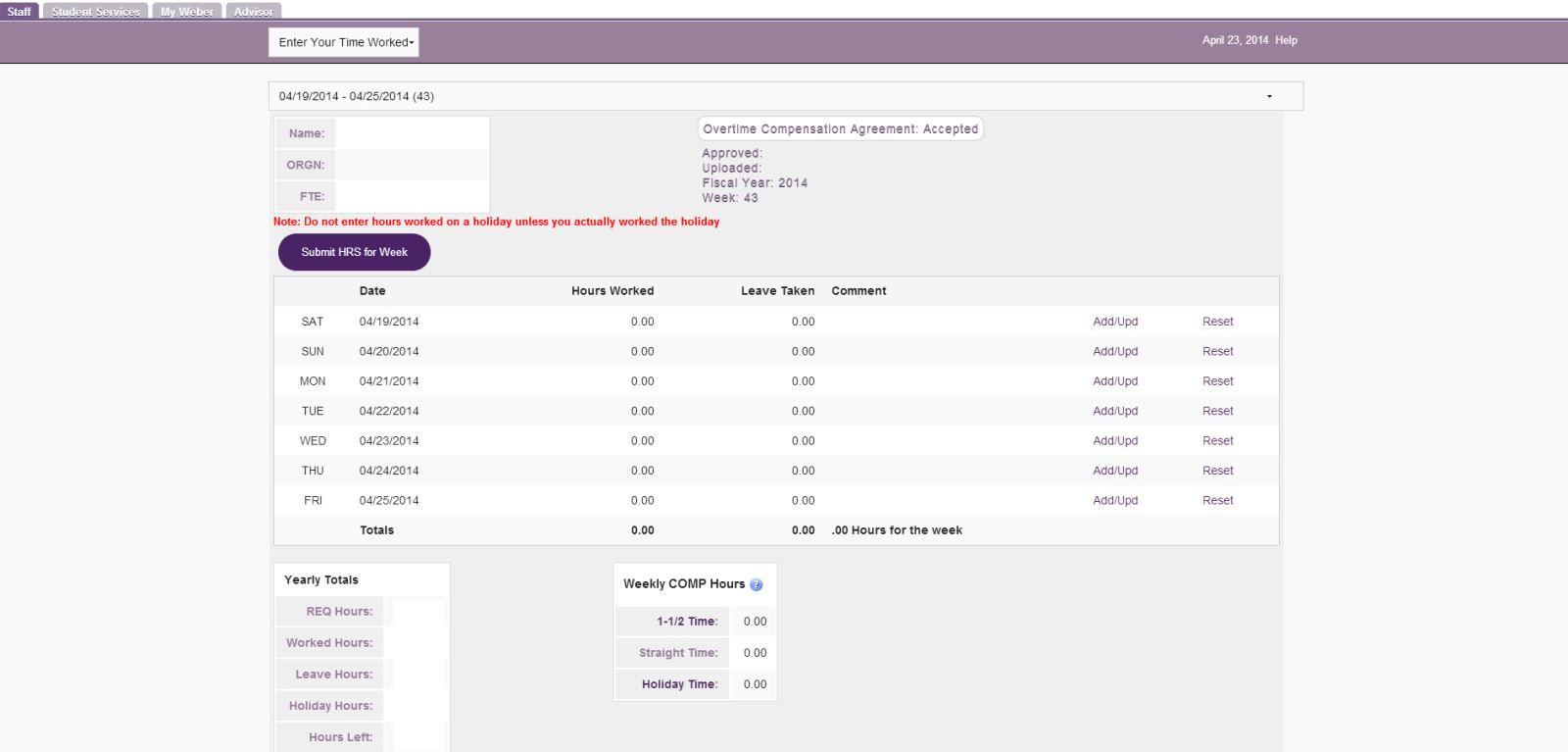Reset the Tuesday 04/22/2014 row
This screenshot has width=1568, height=752.
[1217, 412]
